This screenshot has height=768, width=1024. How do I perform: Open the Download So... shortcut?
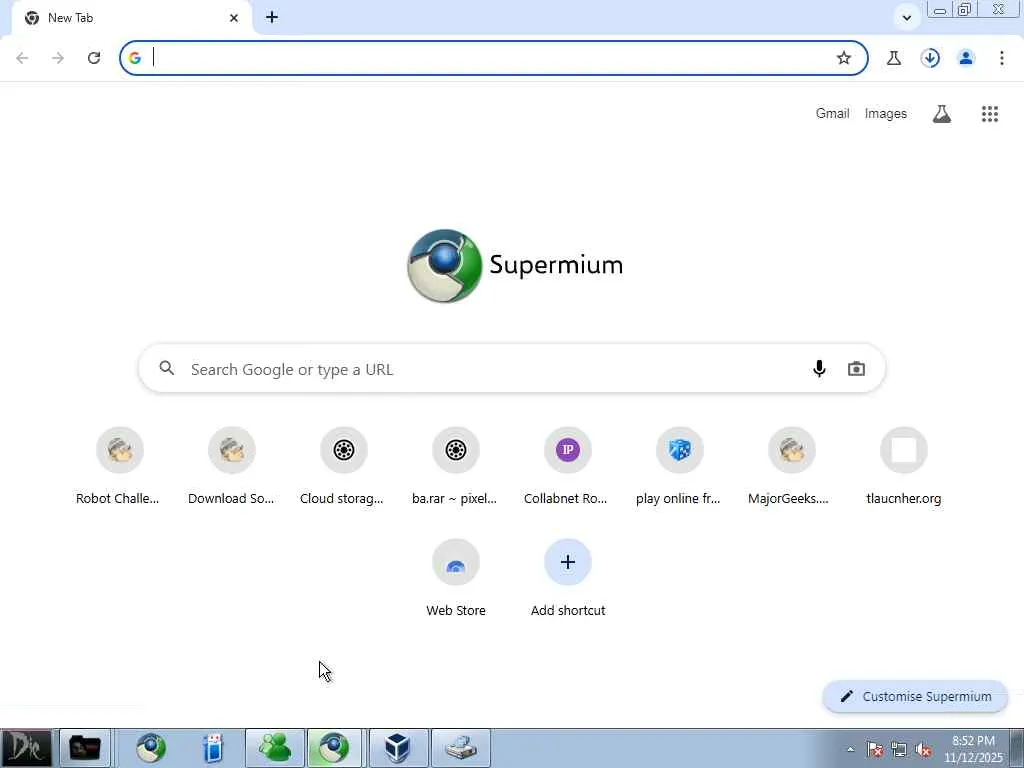(x=231, y=467)
